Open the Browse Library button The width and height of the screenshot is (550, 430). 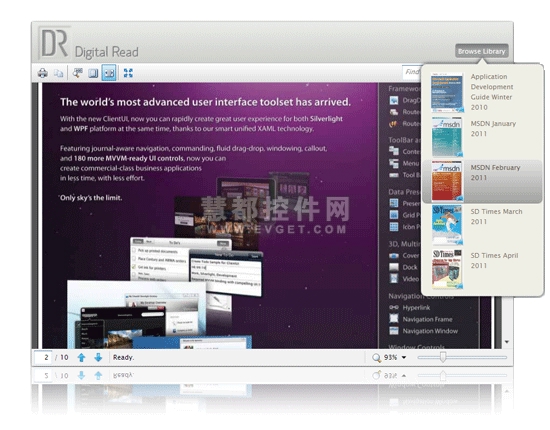(x=482, y=51)
